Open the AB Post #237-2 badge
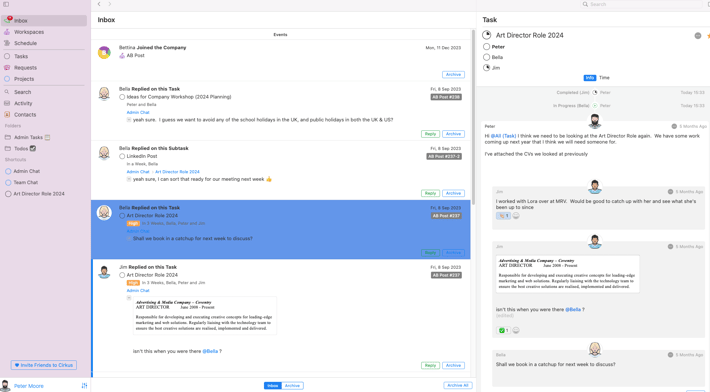This screenshot has width=710, height=392. pos(444,156)
